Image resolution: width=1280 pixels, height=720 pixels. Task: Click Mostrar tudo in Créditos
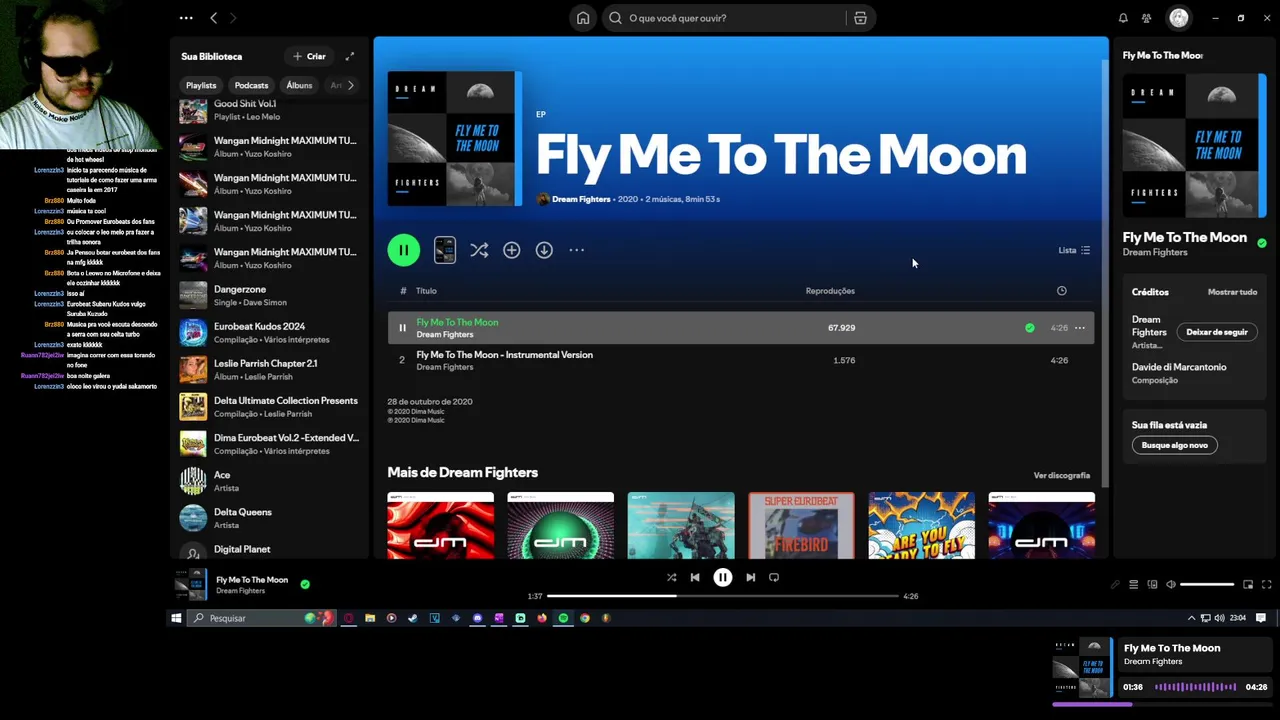click(x=1232, y=292)
